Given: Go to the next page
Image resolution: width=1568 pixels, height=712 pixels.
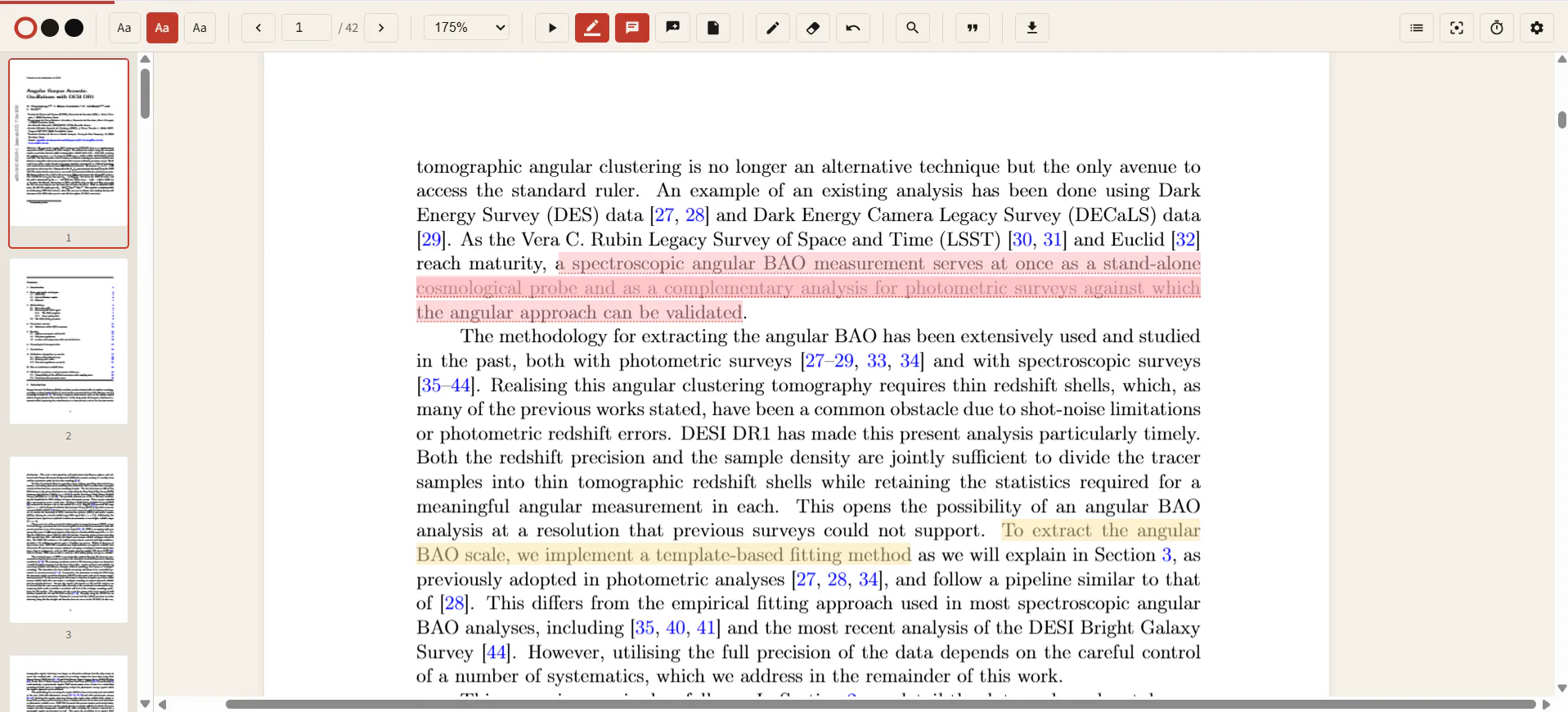Looking at the screenshot, I should (x=381, y=28).
